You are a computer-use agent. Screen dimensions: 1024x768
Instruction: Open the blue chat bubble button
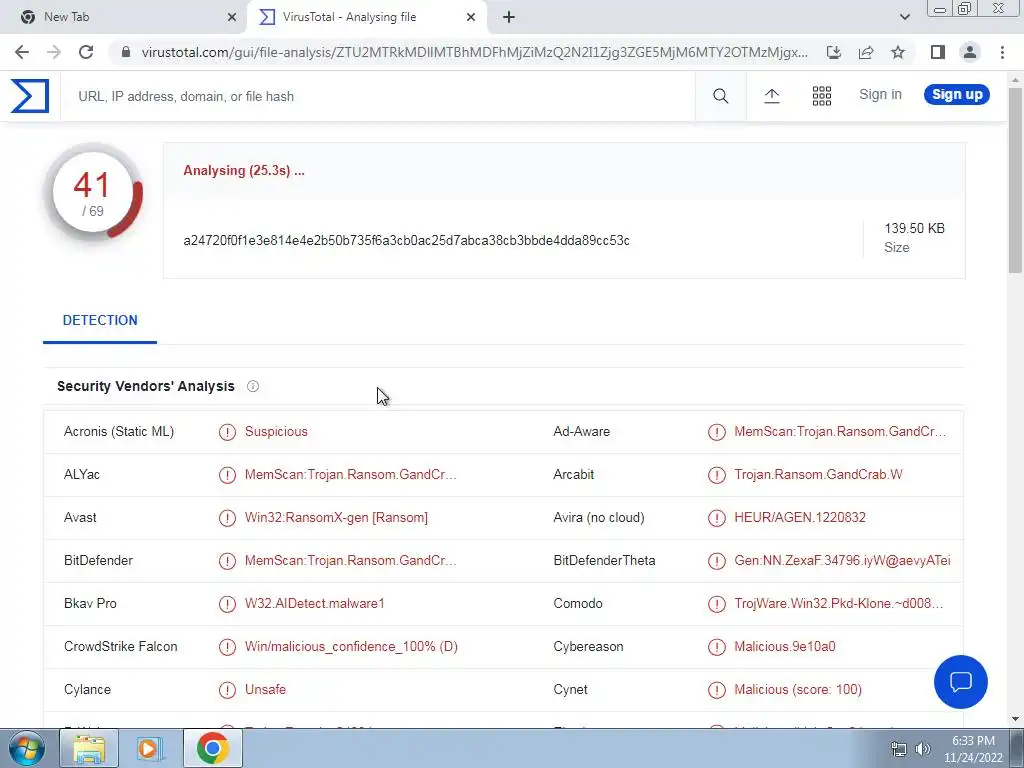click(961, 682)
